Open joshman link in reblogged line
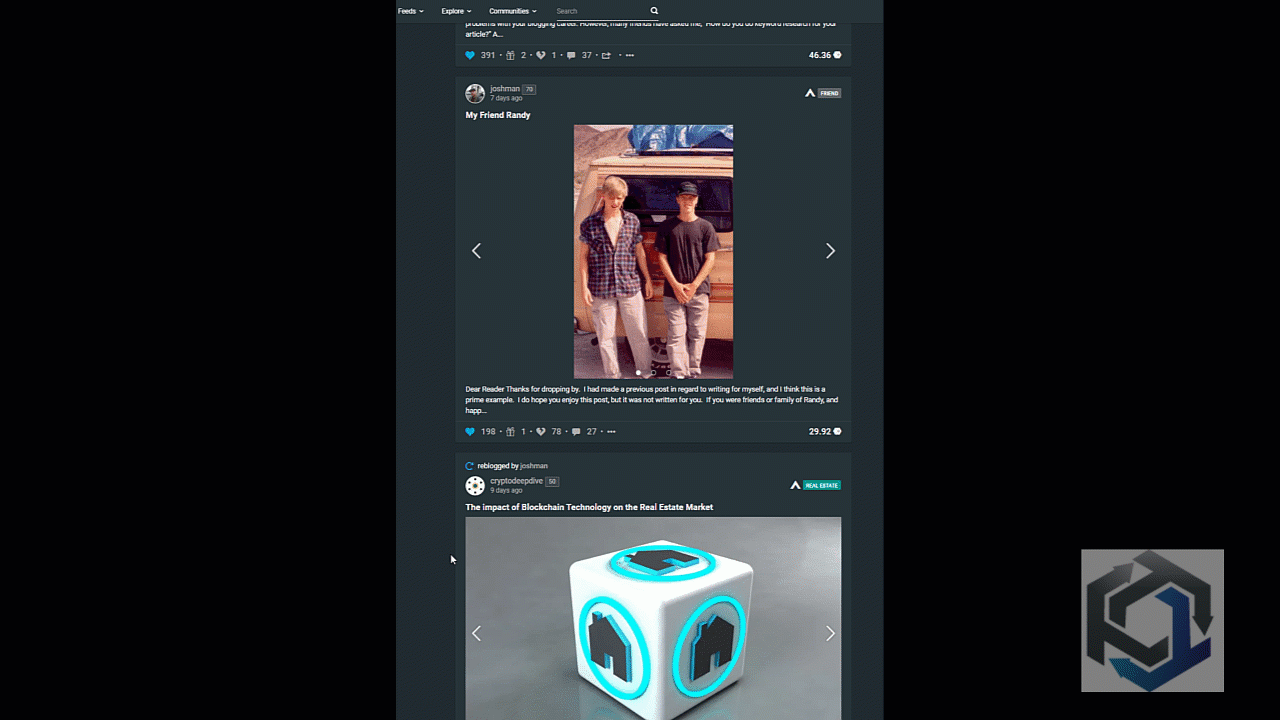This screenshot has height=720, width=1280. click(534, 466)
